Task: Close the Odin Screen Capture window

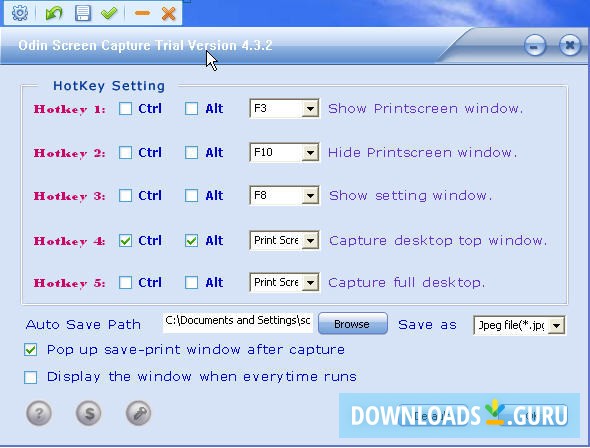Action: point(570,46)
